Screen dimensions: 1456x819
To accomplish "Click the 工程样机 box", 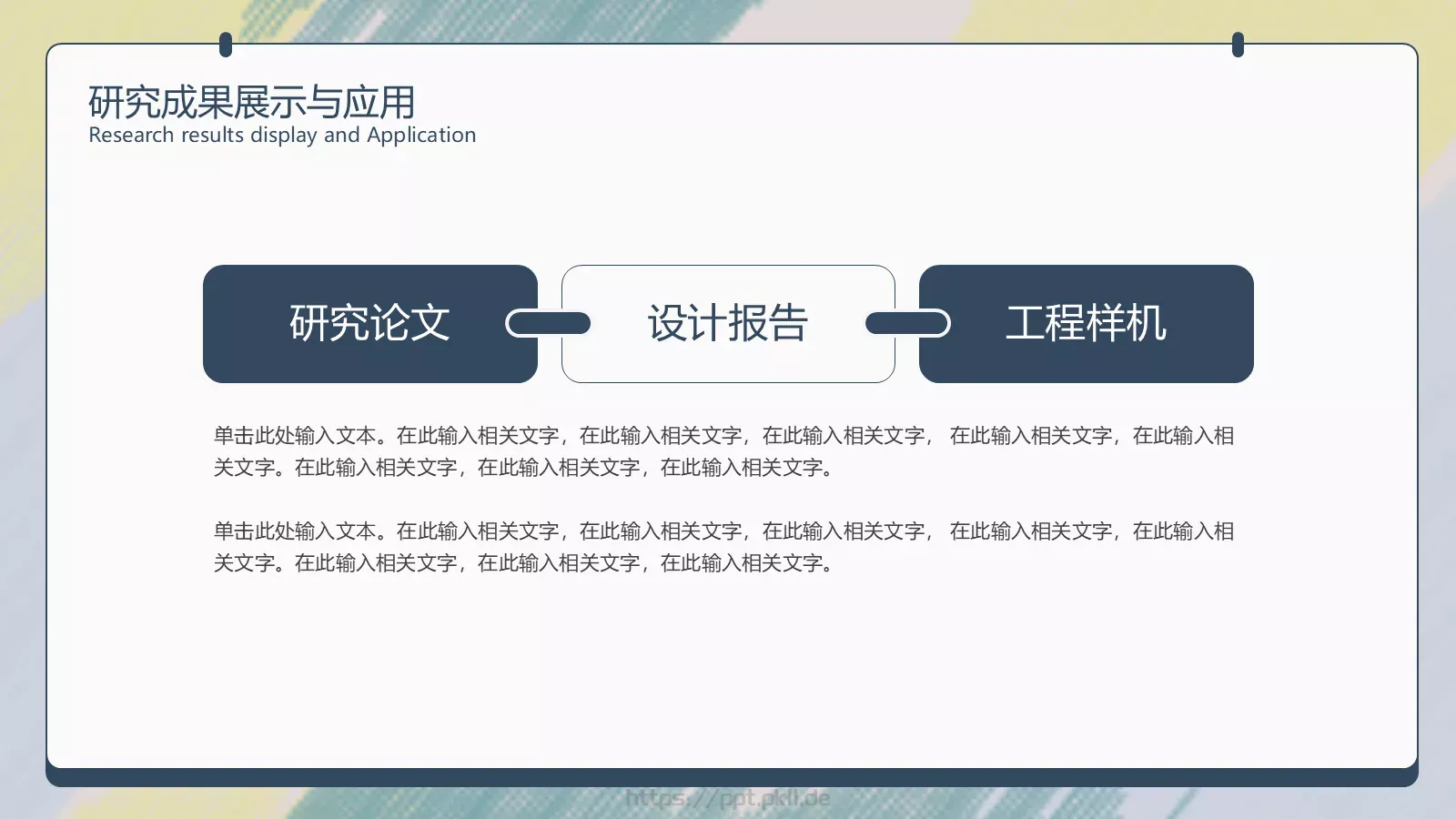I will [x=1087, y=324].
